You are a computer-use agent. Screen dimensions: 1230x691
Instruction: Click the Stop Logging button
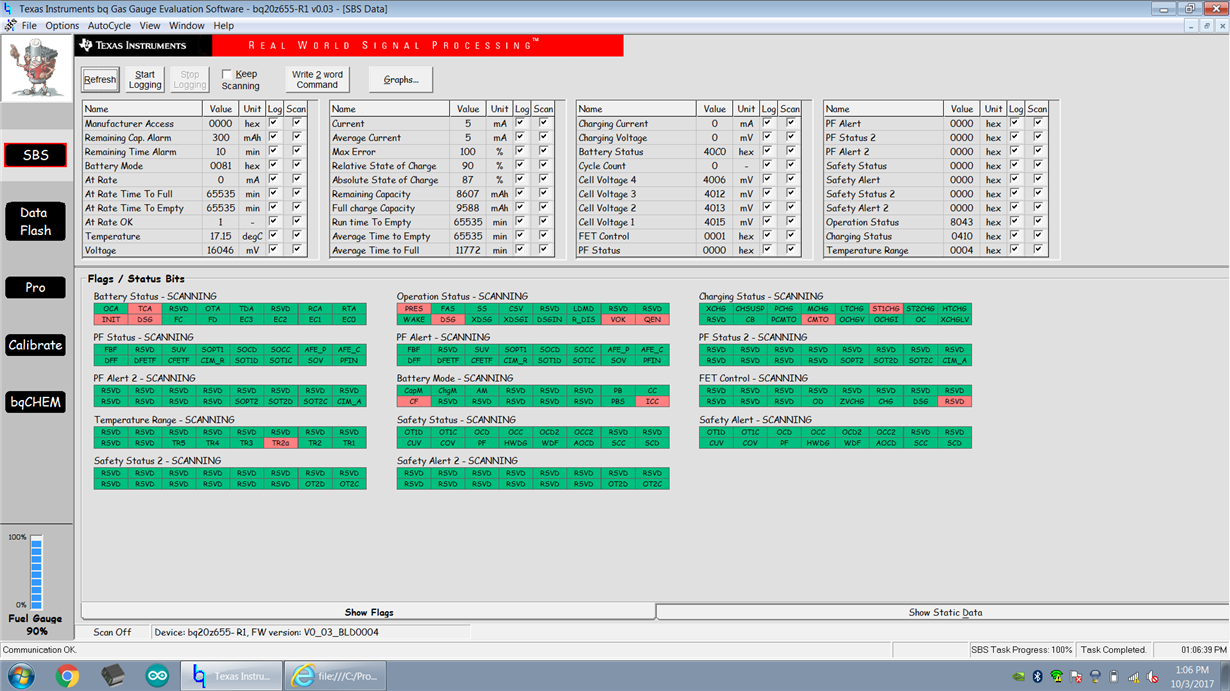click(x=190, y=80)
